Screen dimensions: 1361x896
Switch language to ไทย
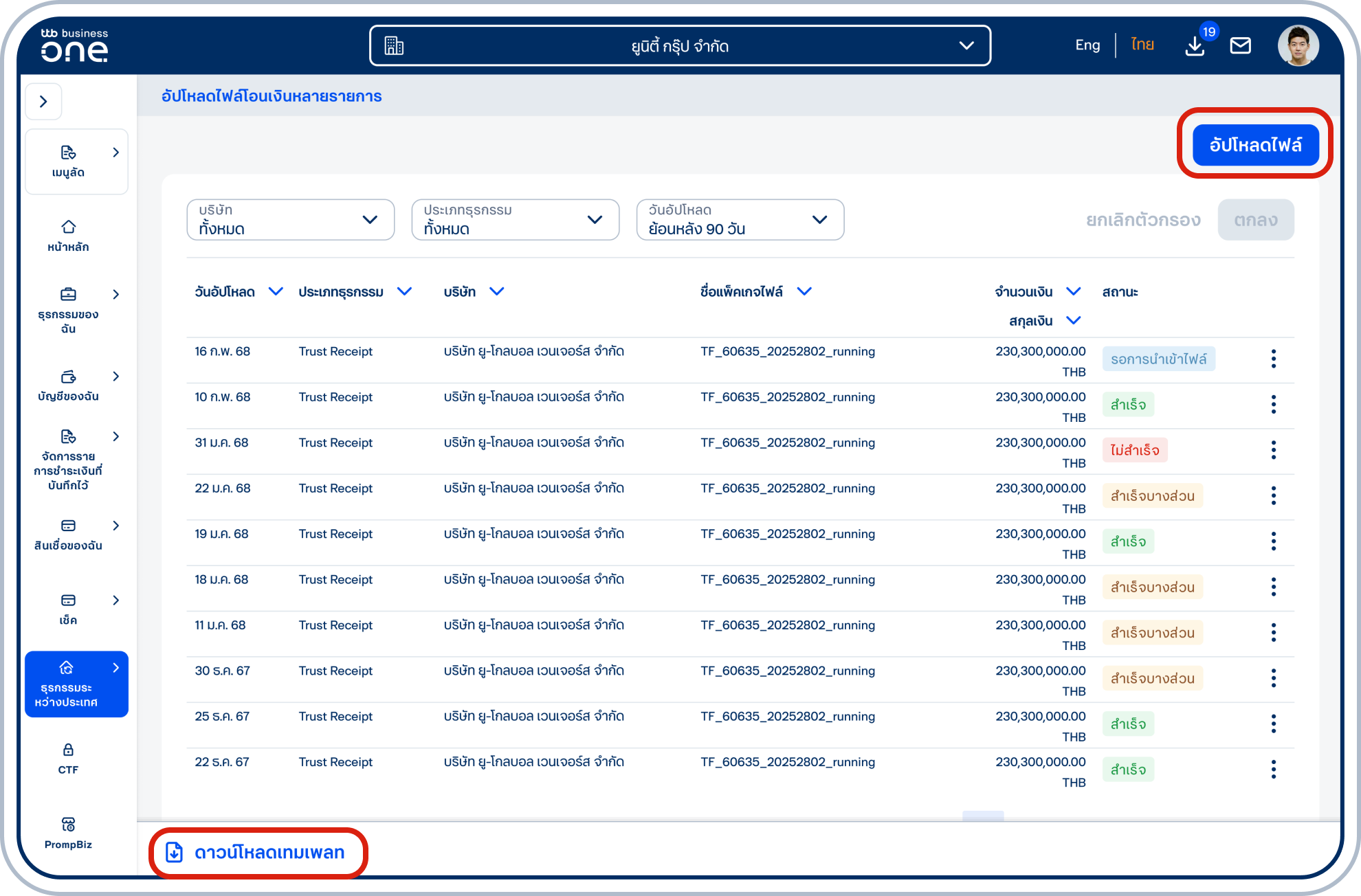click(x=1142, y=45)
